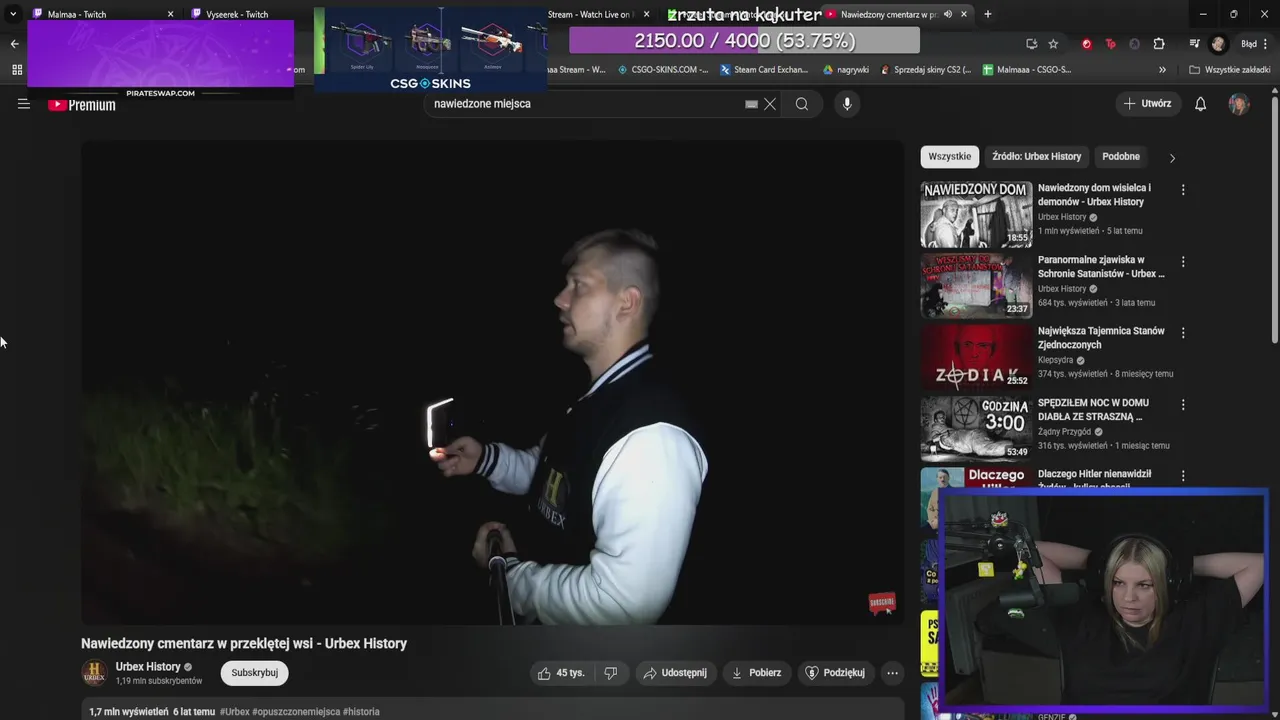
Task: Open YouTube notifications bell
Action: pyautogui.click(x=1201, y=104)
